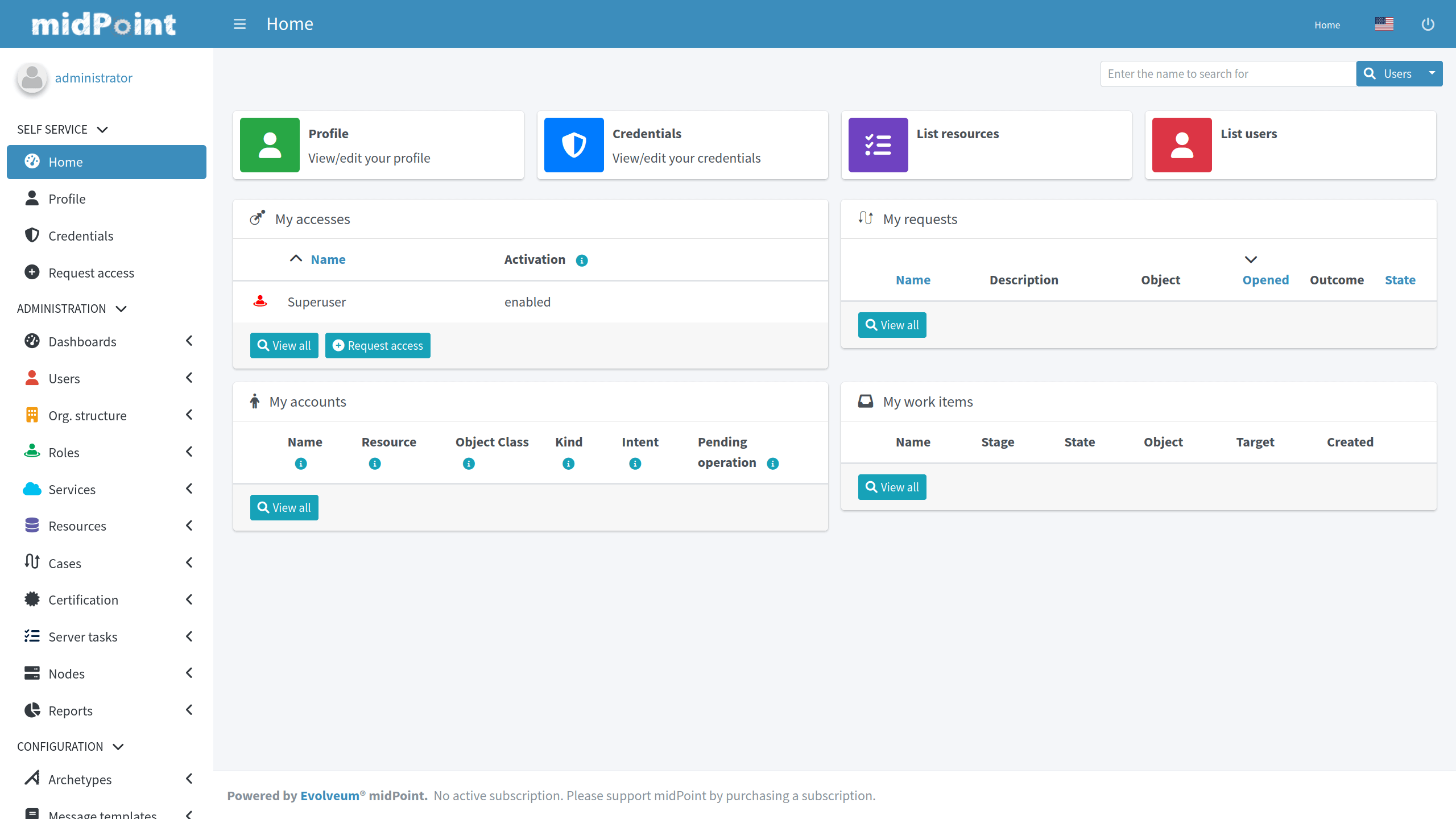Viewport: 1456px width, 819px height.
Task: Sort My requests by State column
Action: pyautogui.click(x=1400, y=280)
